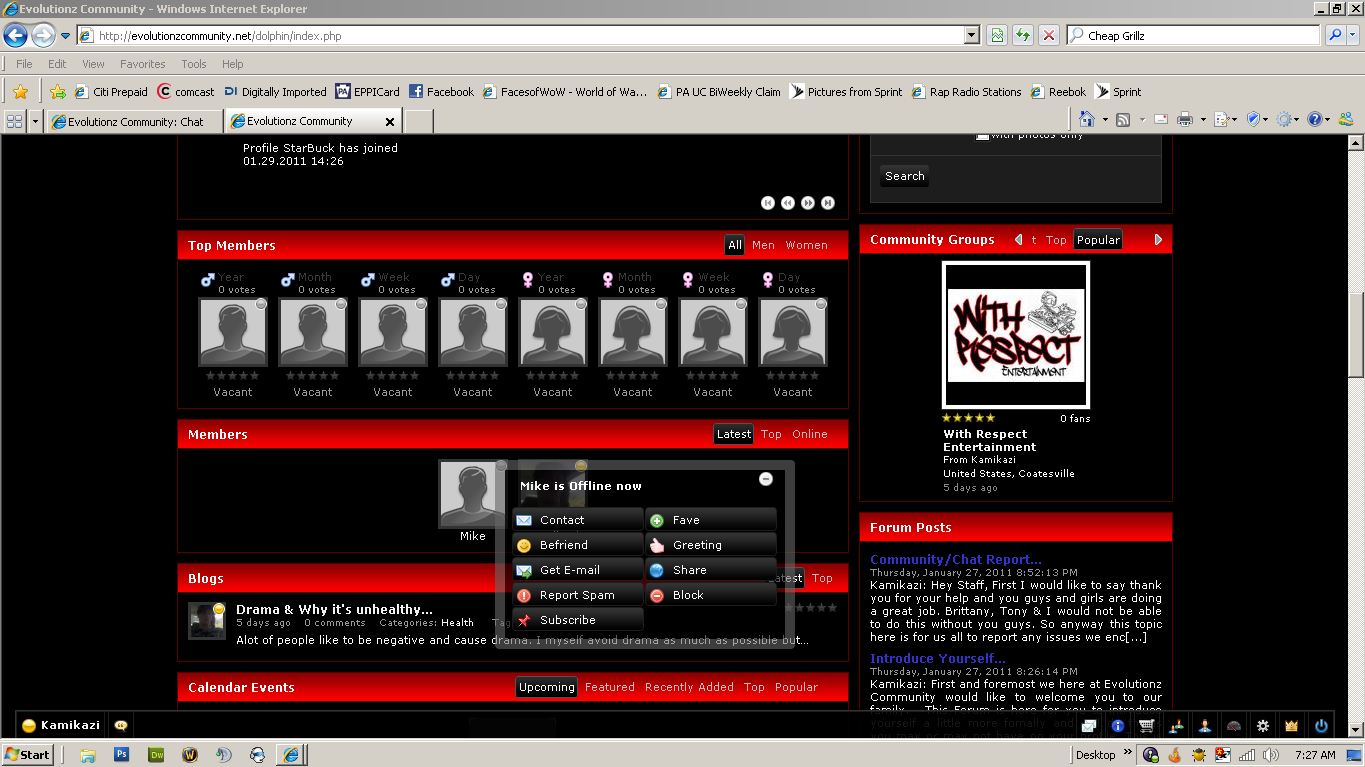Click the With Respect Entertainment group thumbnail
This screenshot has height=767, width=1365.
point(1016,334)
